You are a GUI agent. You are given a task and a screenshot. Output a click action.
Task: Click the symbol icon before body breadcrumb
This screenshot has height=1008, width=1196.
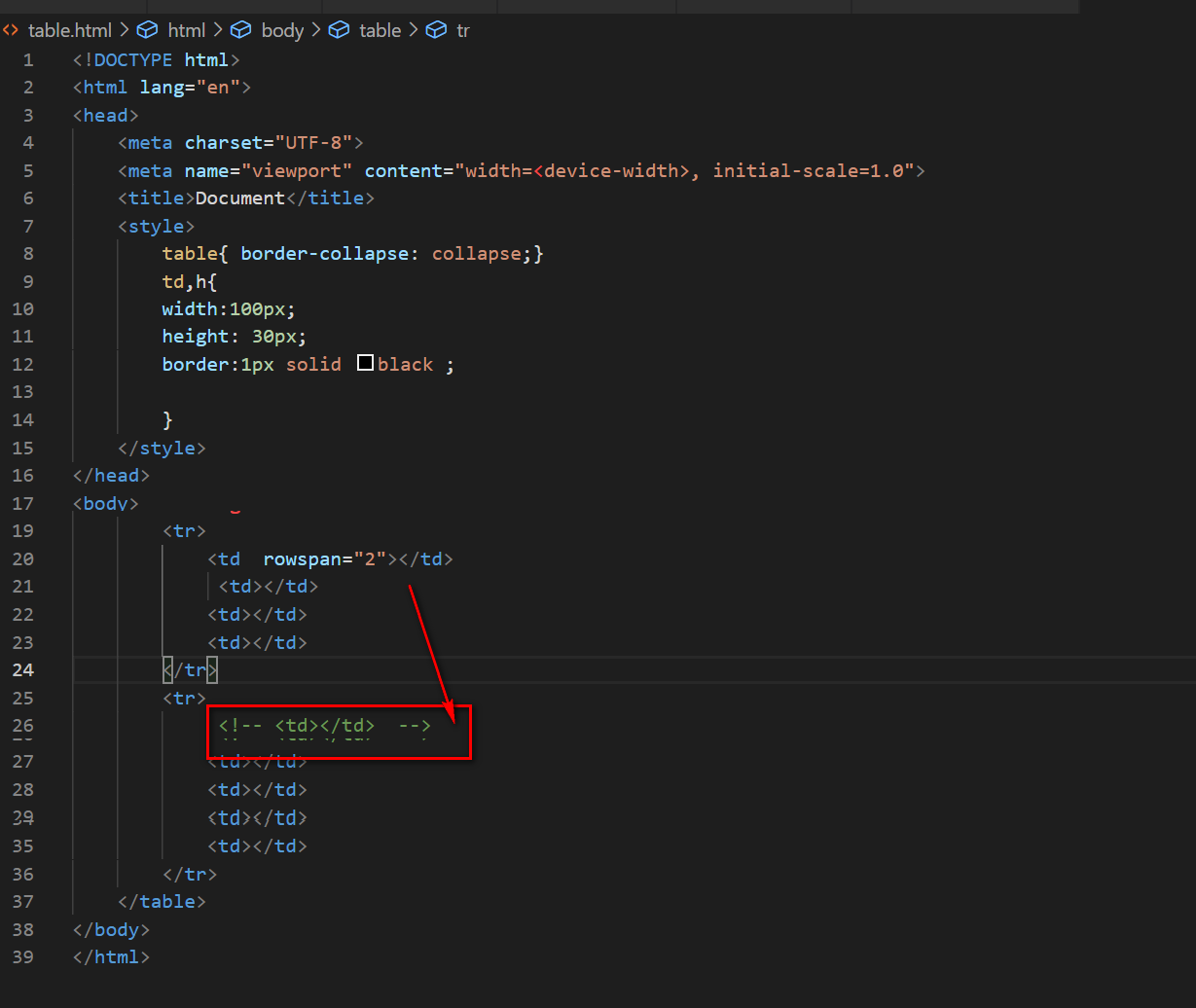click(x=241, y=30)
